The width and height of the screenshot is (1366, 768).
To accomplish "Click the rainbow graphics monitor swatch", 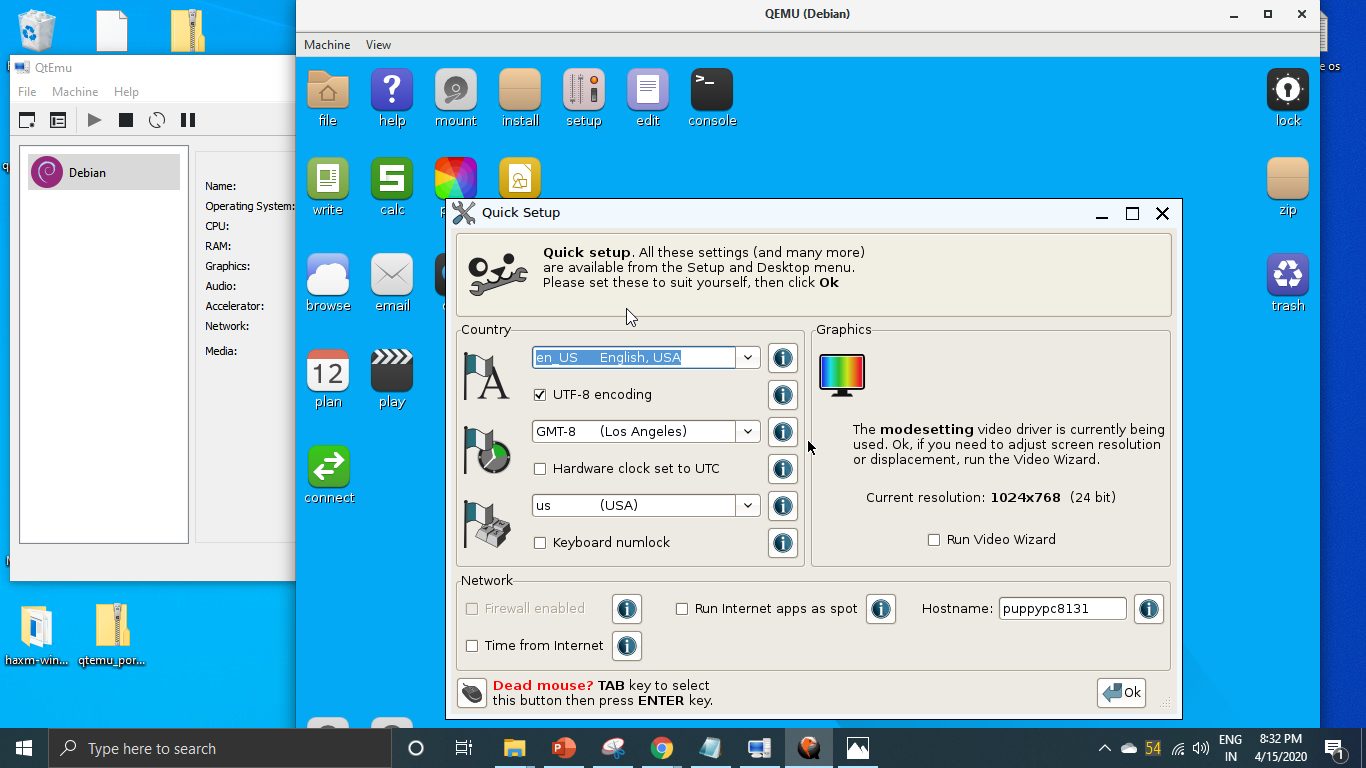I will [841, 372].
